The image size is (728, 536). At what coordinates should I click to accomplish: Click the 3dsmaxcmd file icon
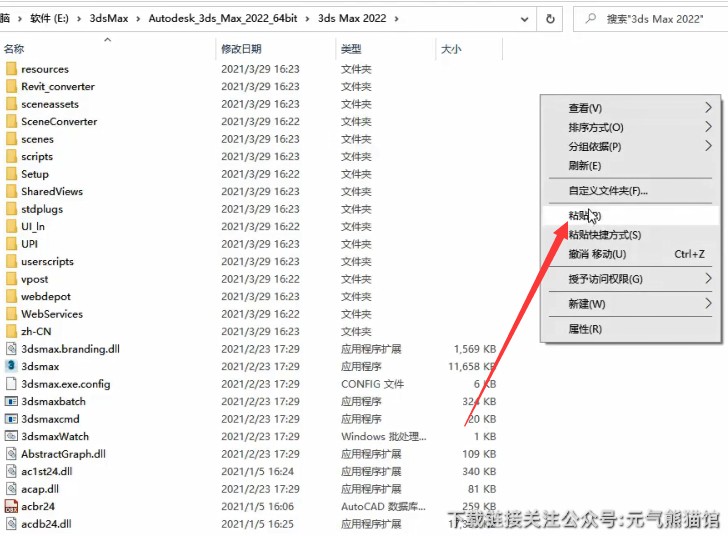coord(11,419)
